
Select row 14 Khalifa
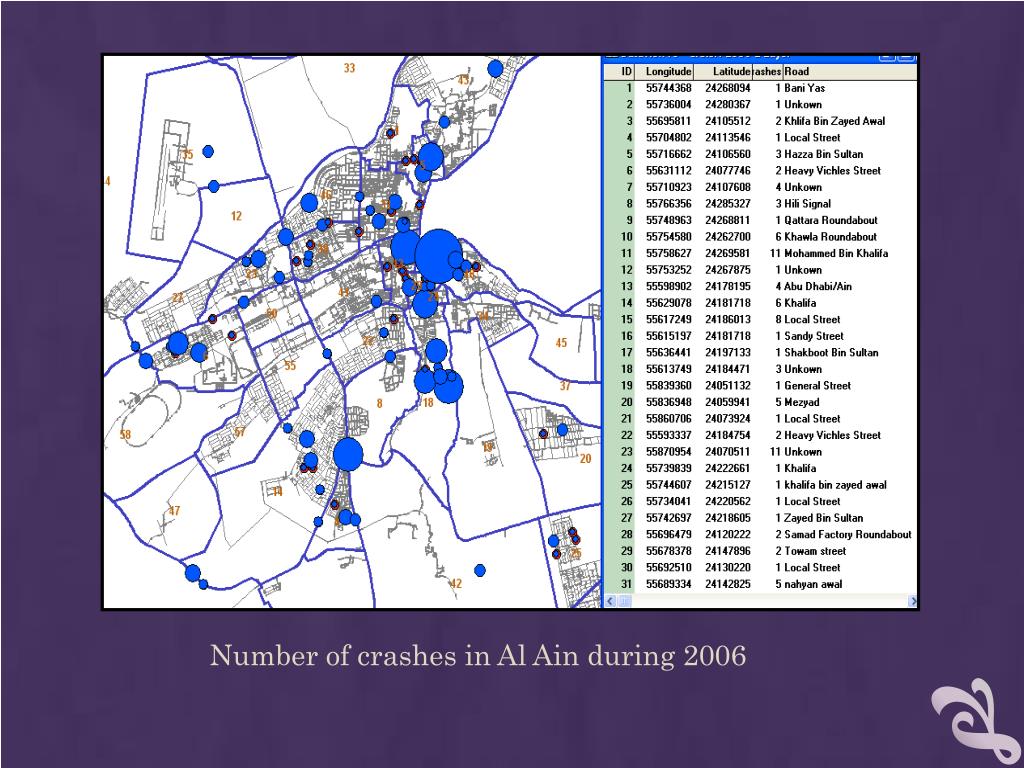coord(761,303)
